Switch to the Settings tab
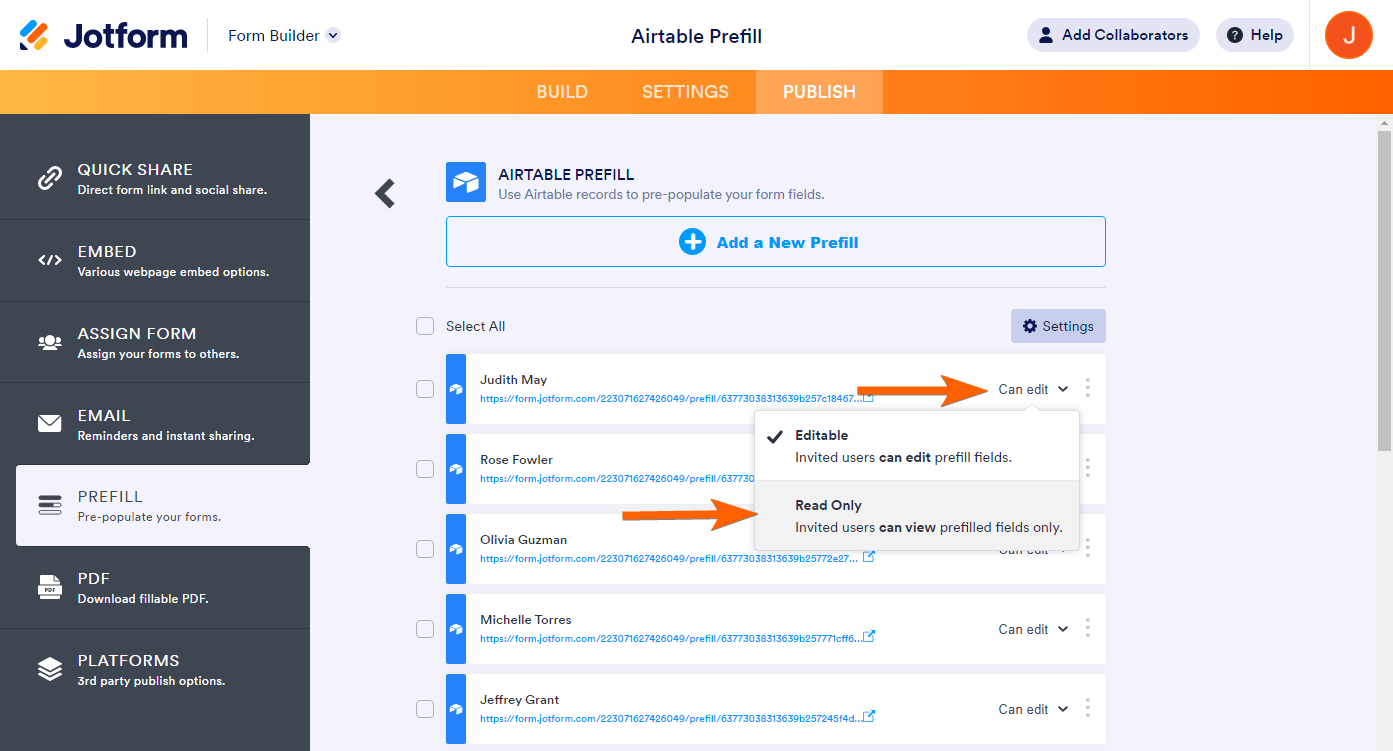1393x751 pixels. coord(685,92)
